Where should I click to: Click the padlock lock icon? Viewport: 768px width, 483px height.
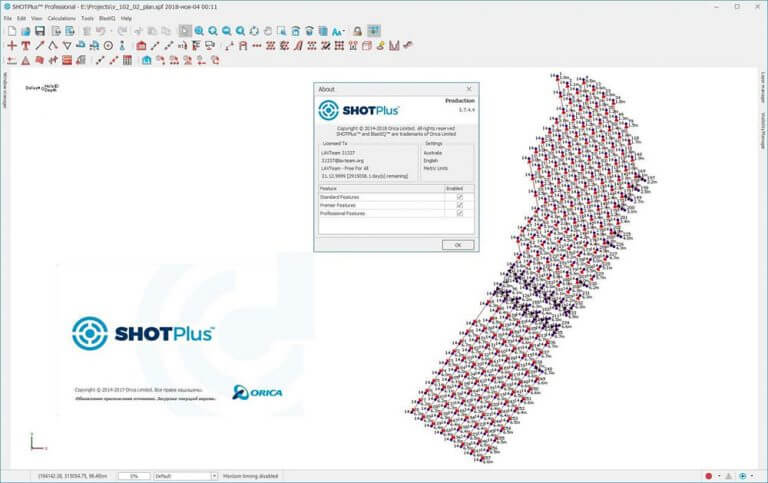358,31
